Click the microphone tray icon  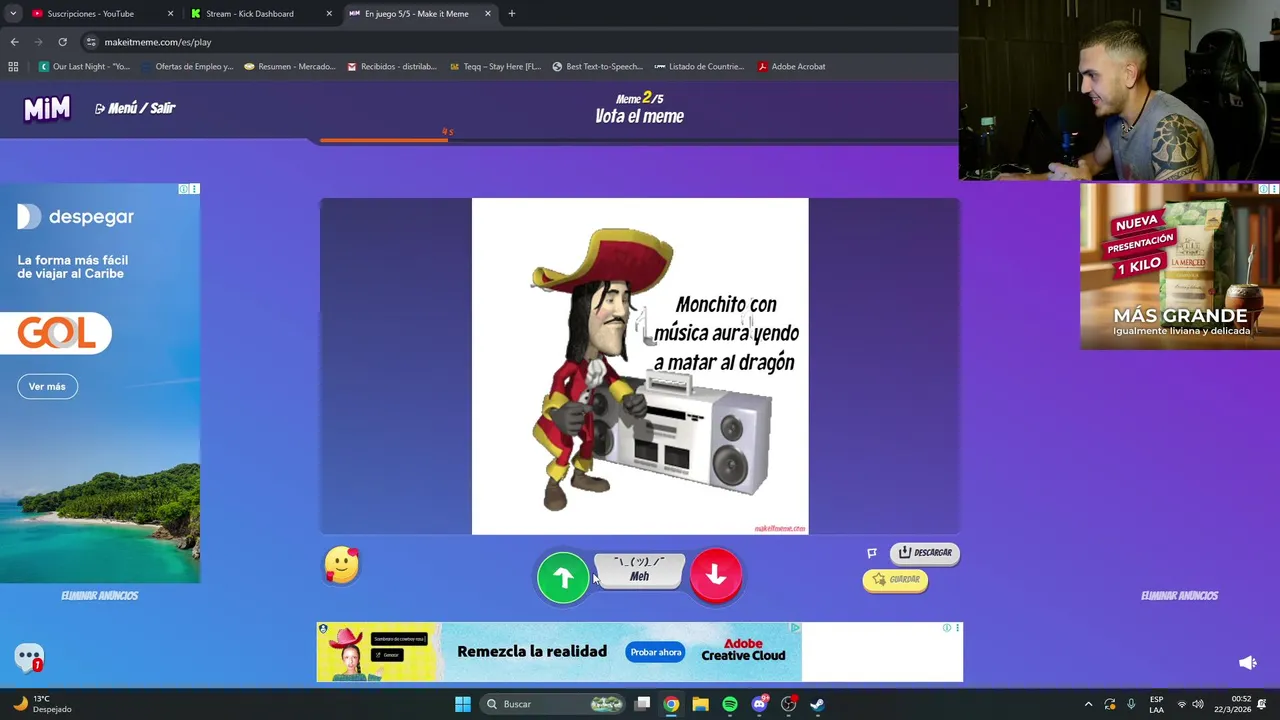pos(1131,704)
